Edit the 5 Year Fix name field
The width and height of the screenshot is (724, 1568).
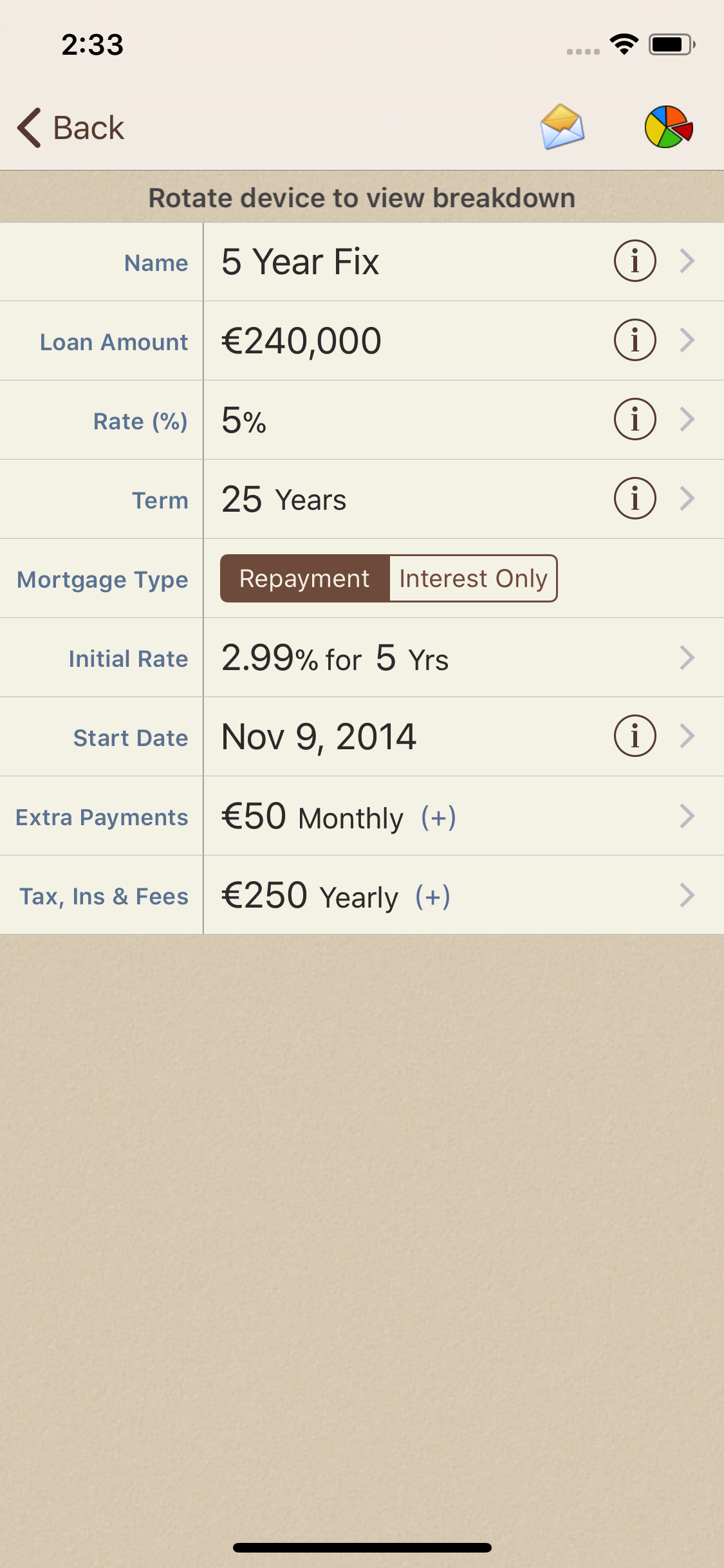tap(301, 262)
